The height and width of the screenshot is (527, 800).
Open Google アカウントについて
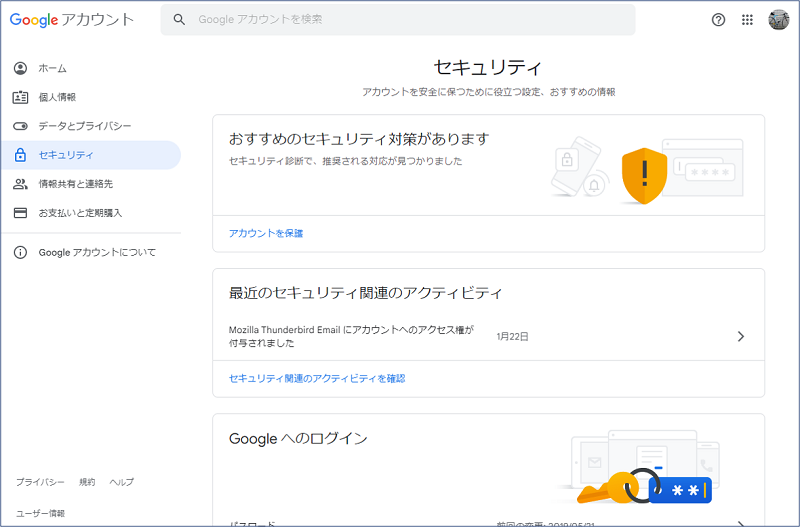(x=91, y=252)
